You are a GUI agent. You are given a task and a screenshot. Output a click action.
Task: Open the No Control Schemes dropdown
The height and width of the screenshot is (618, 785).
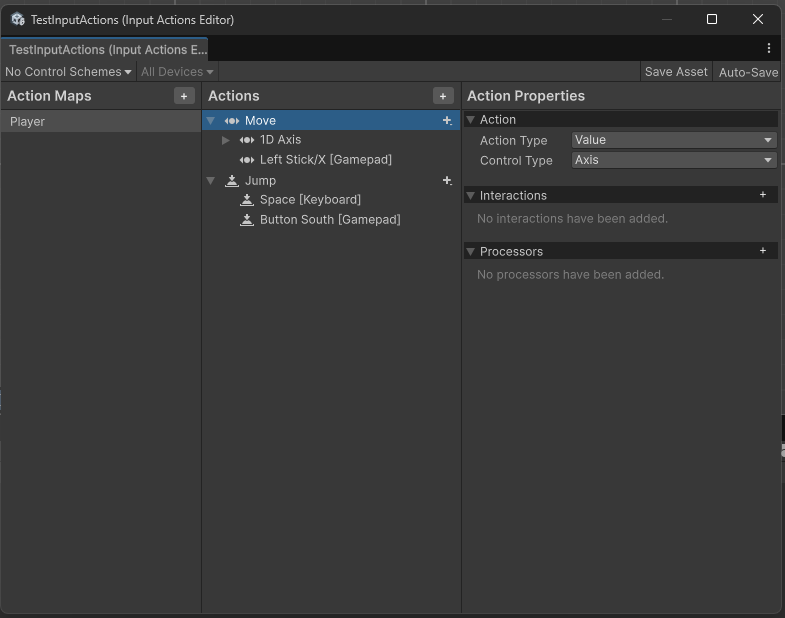(68, 72)
